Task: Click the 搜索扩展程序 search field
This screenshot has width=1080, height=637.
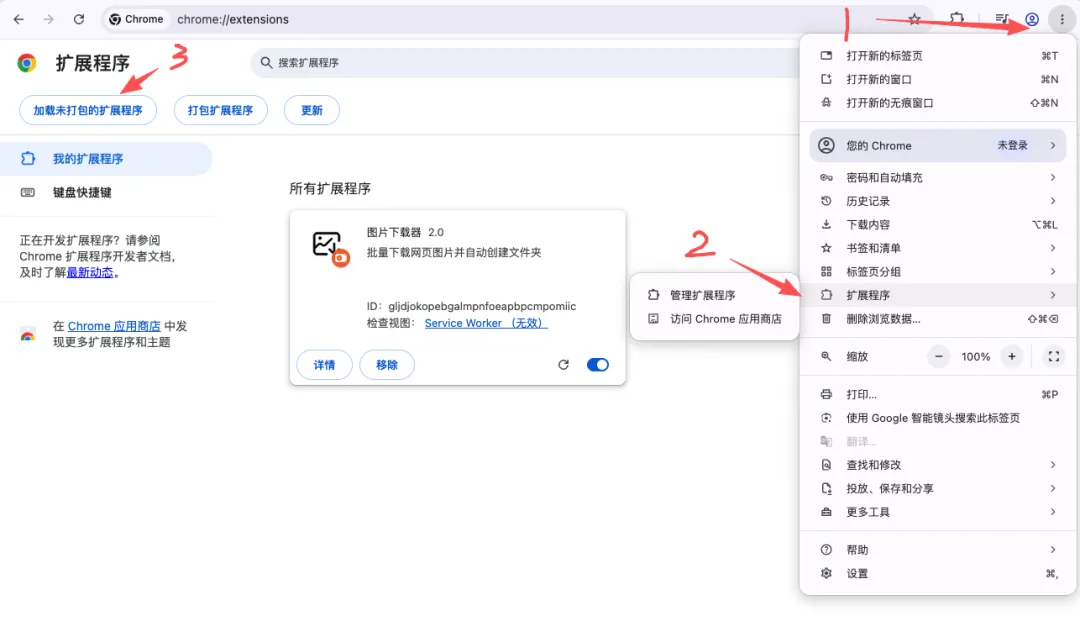Action: [x=523, y=63]
